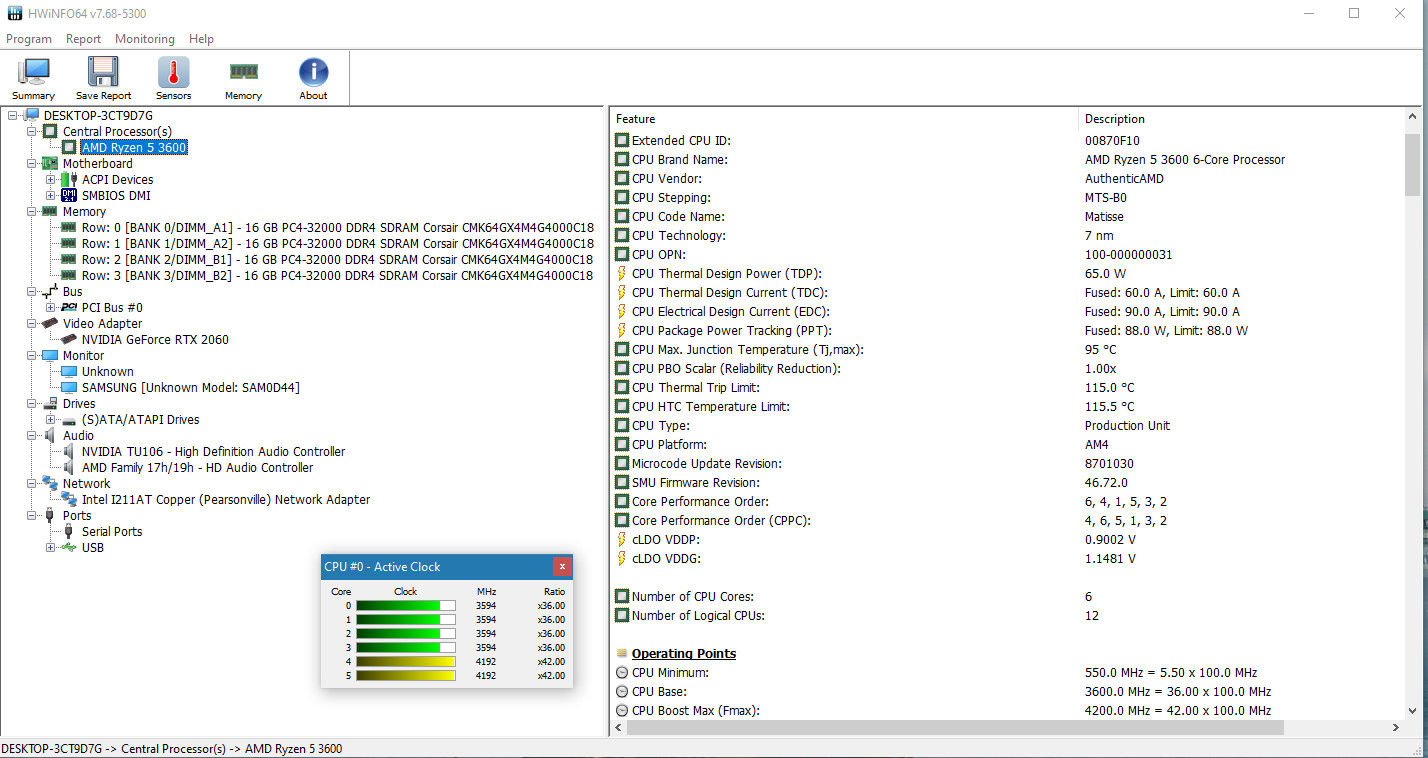Viewport: 1428px width, 758px height.
Task: Collapse the Memory tree branch
Action: click(31, 212)
